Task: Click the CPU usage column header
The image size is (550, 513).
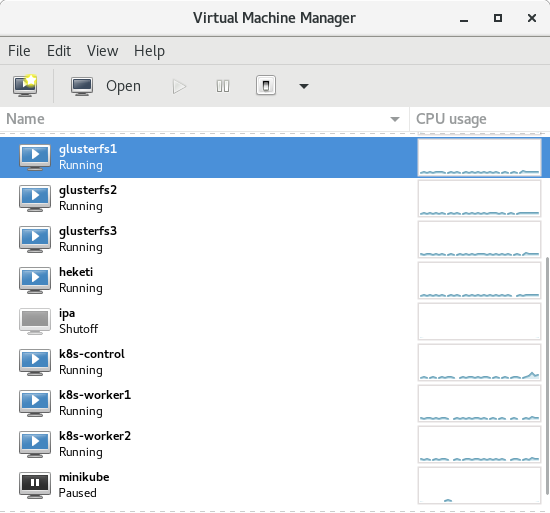Action: (479, 119)
